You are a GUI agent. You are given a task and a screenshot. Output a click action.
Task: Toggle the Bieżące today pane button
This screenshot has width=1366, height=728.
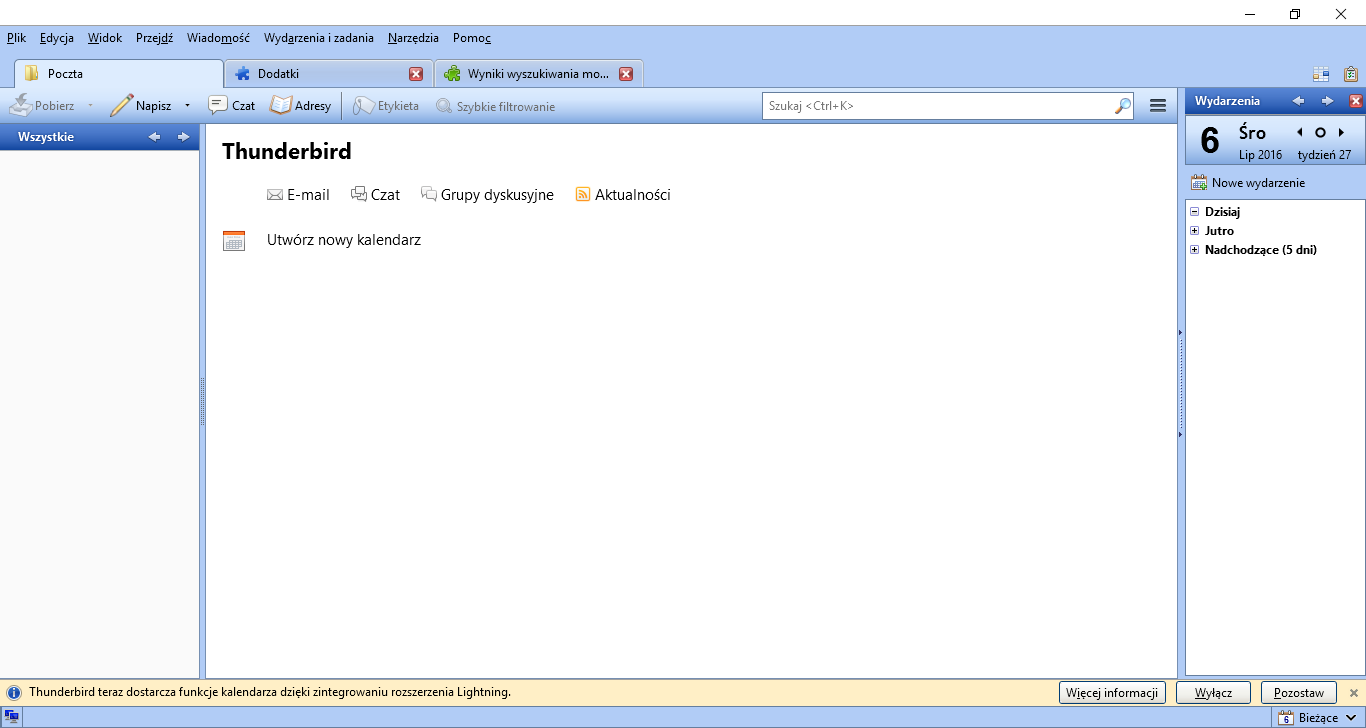coord(1308,718)
